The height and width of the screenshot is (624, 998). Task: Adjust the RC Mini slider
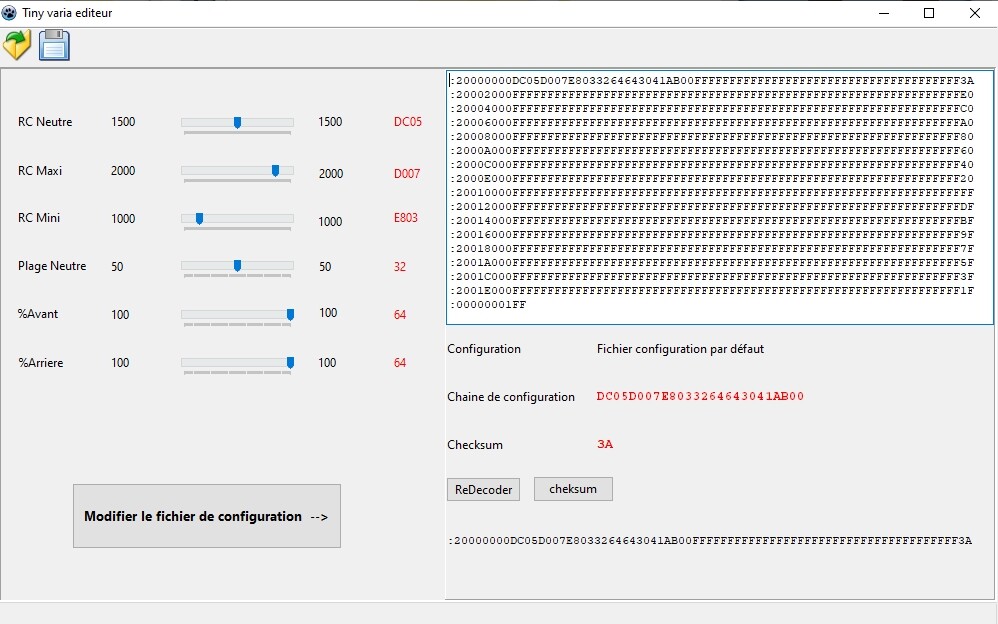coord(199,219)
